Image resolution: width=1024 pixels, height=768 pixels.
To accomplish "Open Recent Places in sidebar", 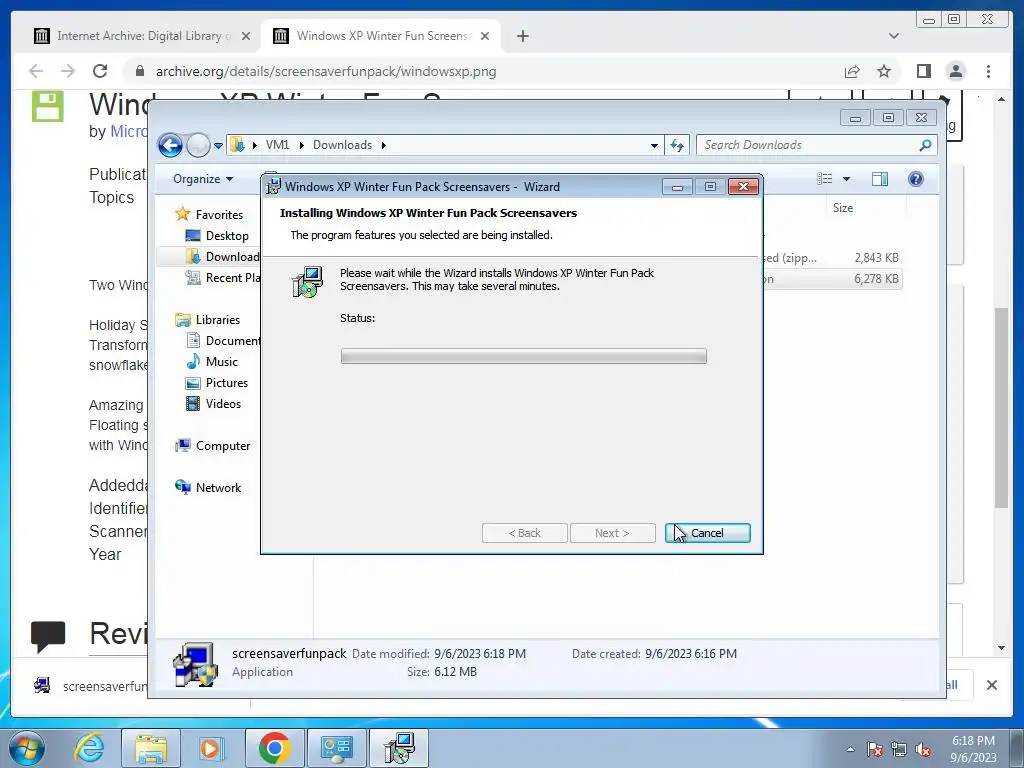I will (x=223, y=278).
